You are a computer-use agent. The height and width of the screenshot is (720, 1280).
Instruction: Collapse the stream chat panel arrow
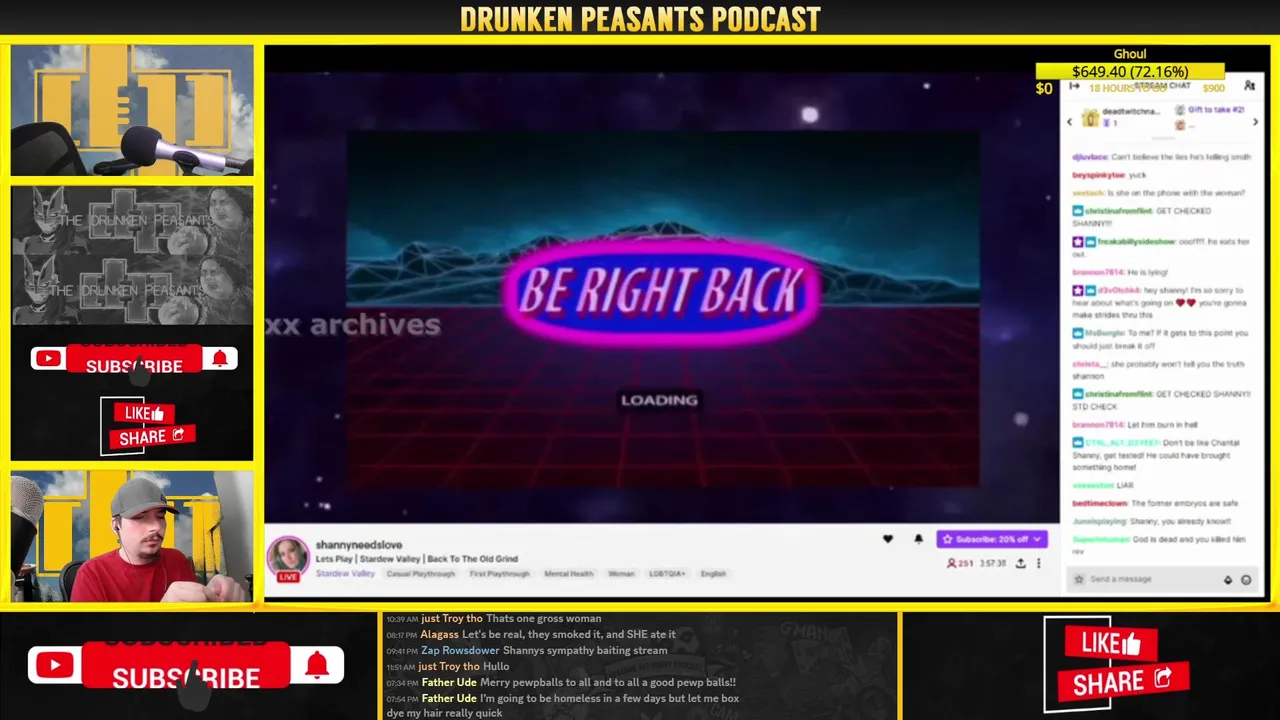(1074, 87)
